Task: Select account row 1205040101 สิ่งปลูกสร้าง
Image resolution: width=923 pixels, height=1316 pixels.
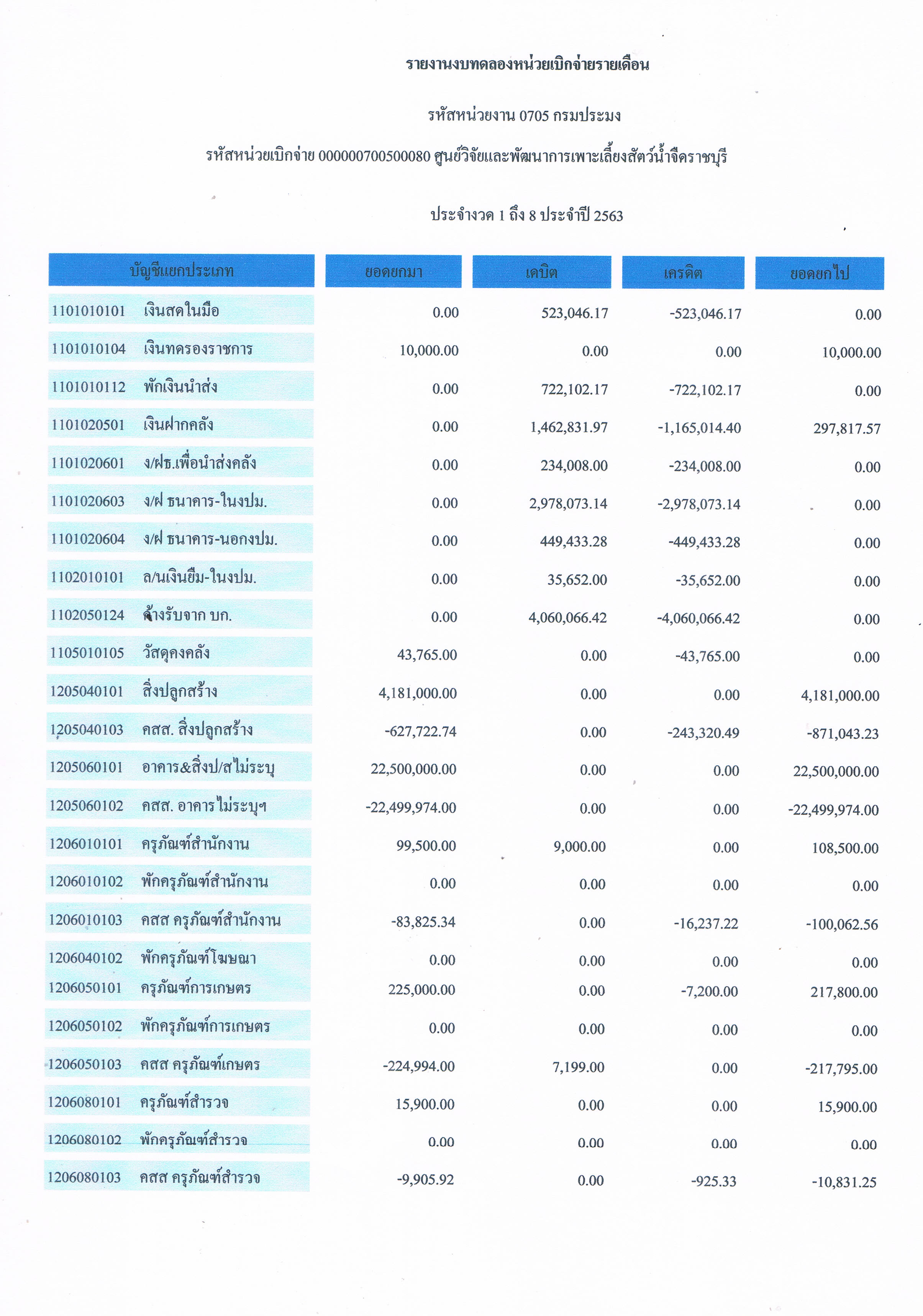Action: (x=179, y=691)
